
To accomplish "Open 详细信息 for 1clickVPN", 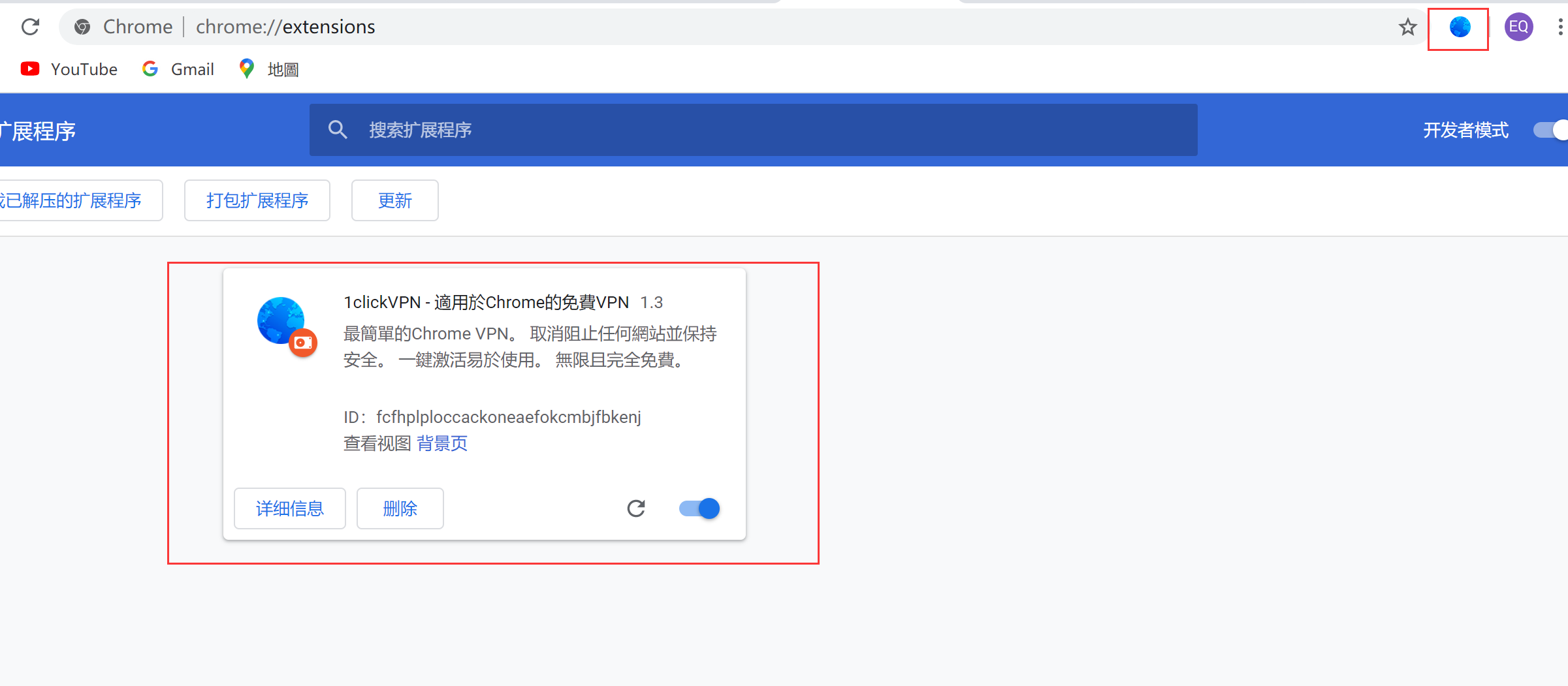I will (x=290, y=508).
